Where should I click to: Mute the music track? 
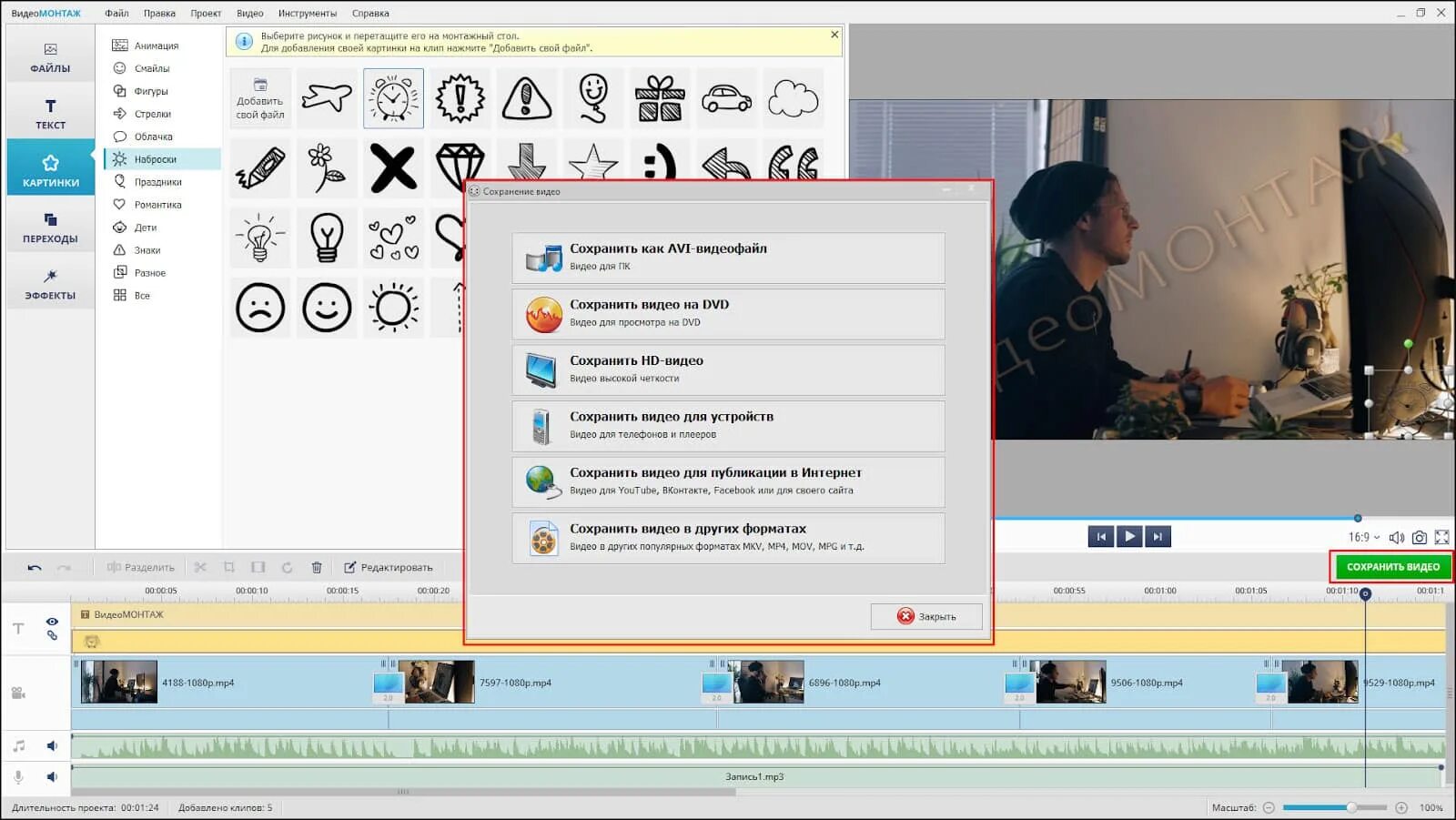click(52, 746)
